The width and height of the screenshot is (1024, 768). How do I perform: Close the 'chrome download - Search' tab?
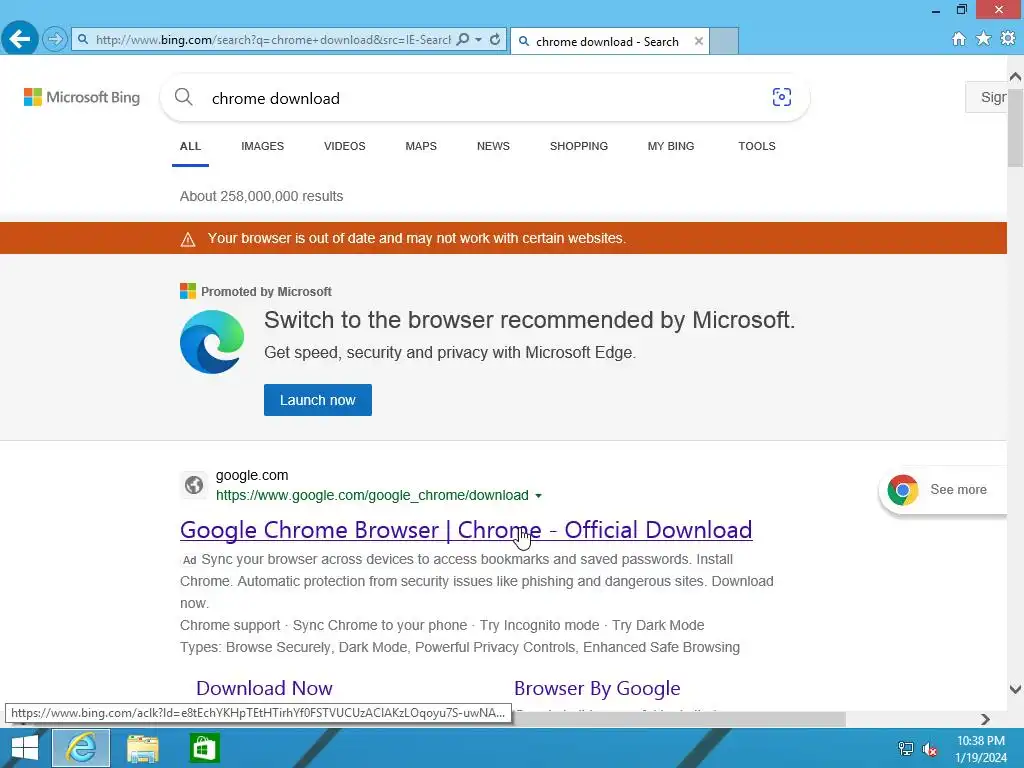tap(699, 41)
